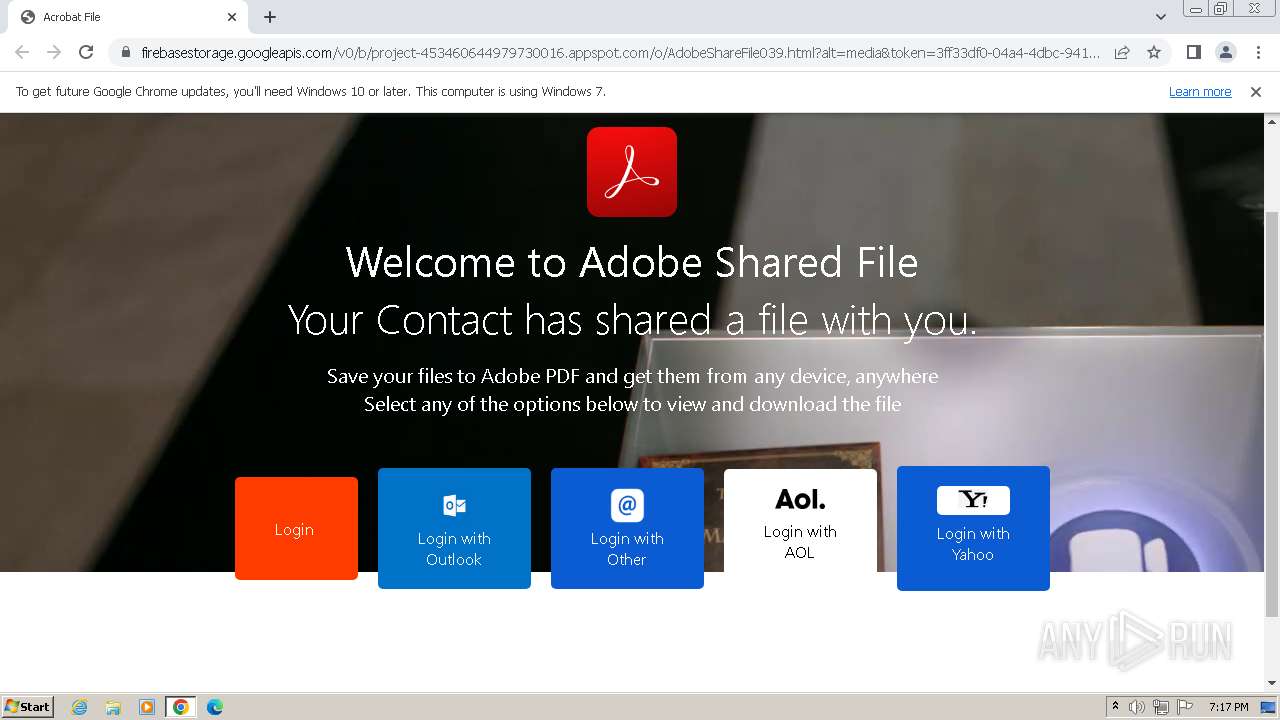View site info lock icon

tap(126, 52)
